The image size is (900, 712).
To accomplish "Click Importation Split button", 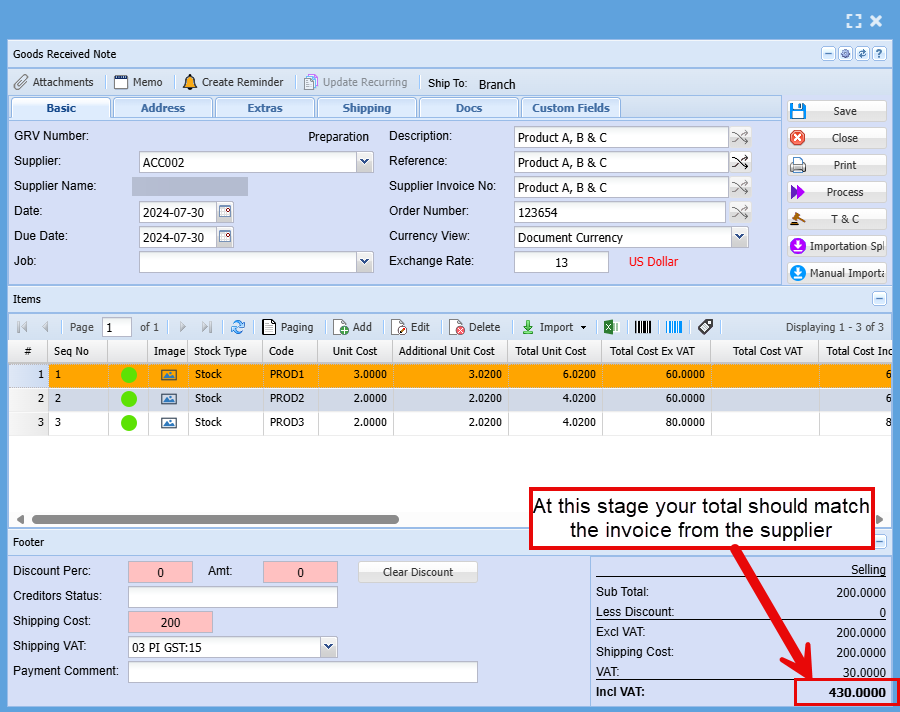I will (x=837, y=246).
